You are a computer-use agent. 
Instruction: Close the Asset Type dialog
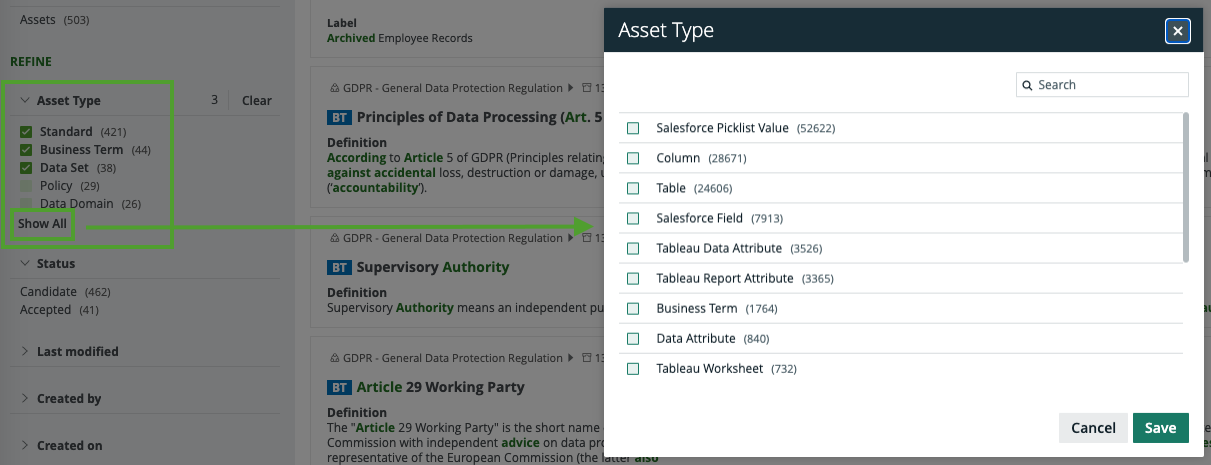pyautogui.click(x=1177, y=31)
